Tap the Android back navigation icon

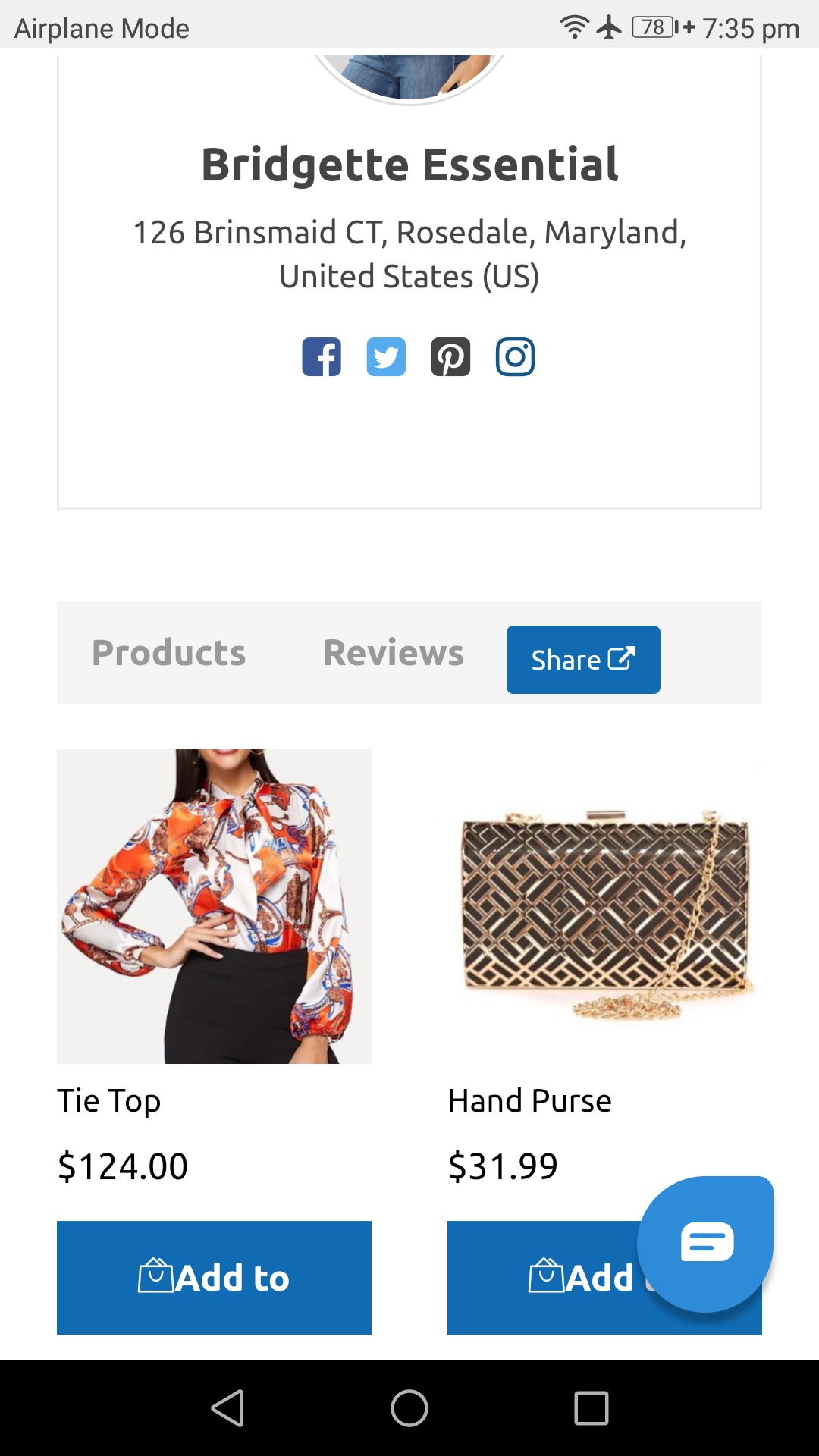pyautogui.click(x=227, y=1408)
